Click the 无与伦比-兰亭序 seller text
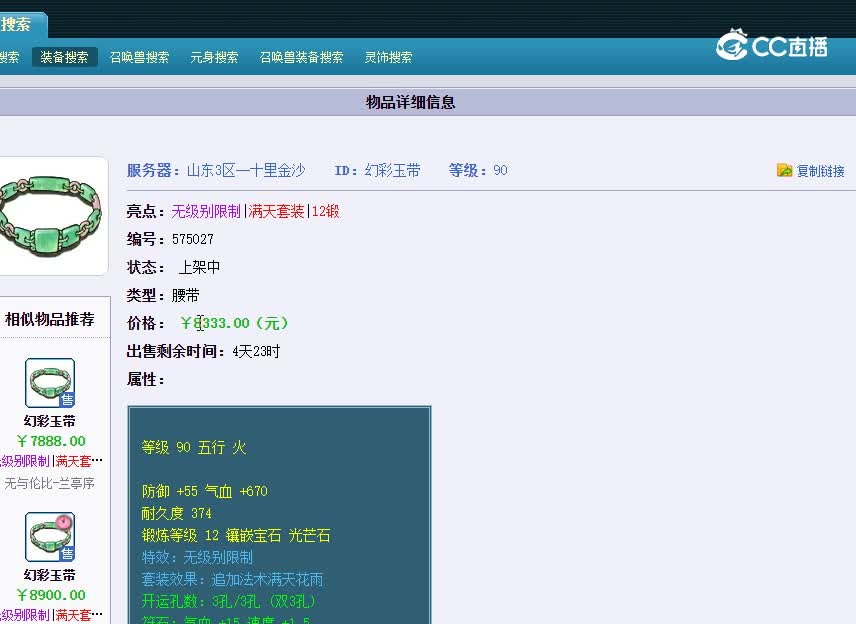The image size is (856, 624). pos(50,483)
